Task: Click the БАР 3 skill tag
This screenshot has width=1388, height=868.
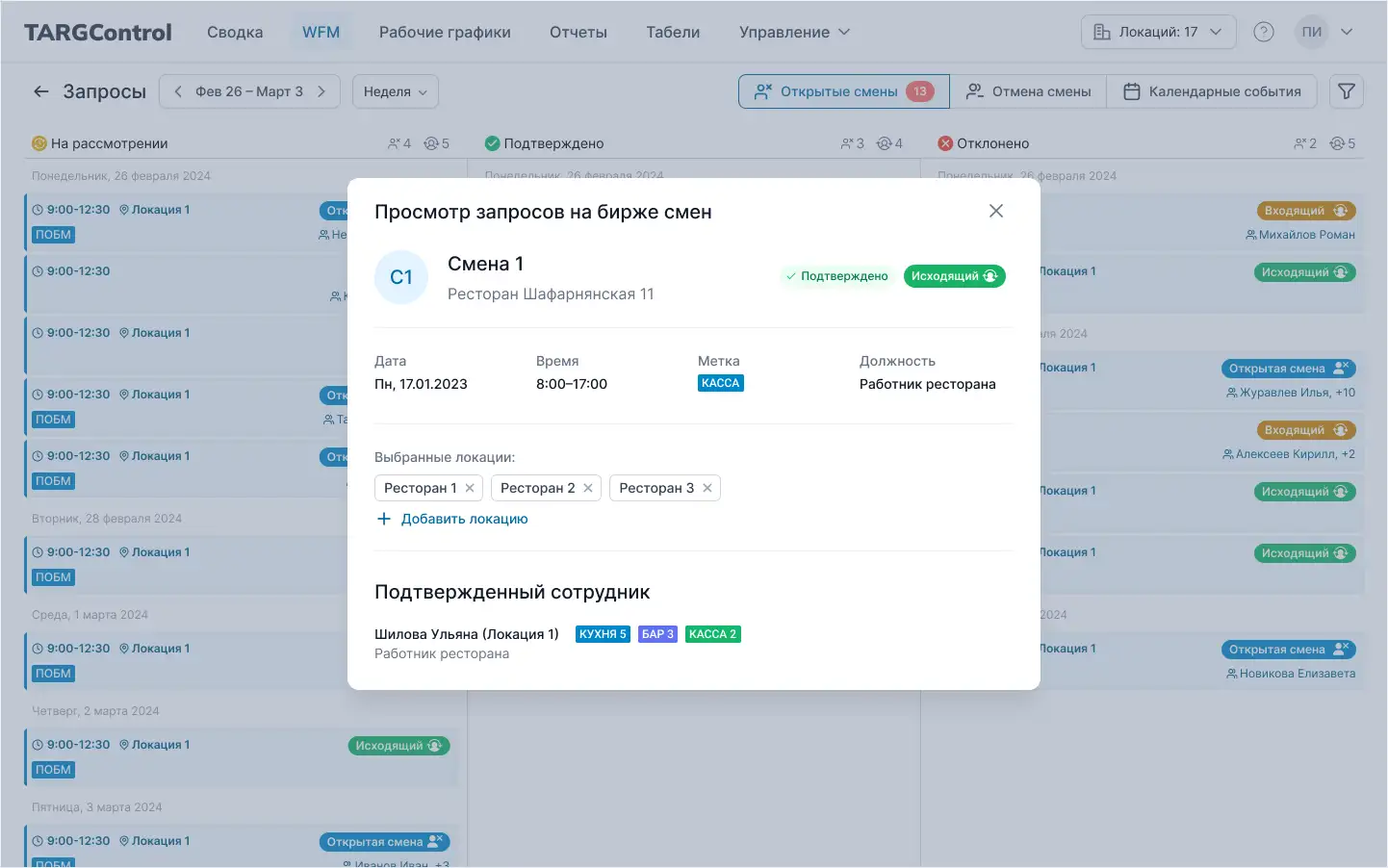Action: (657, 634)
